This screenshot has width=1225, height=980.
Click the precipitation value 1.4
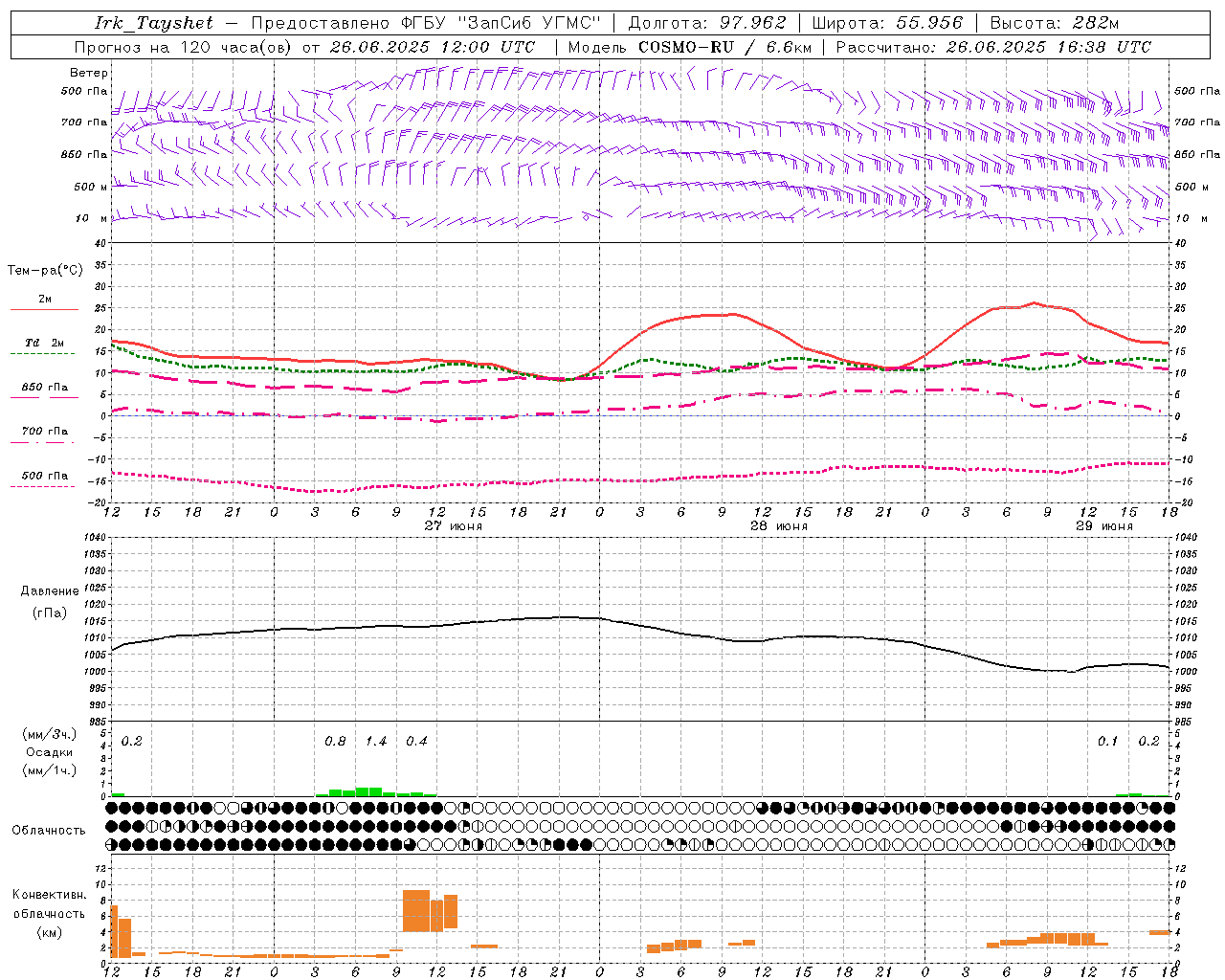[376, 742]
